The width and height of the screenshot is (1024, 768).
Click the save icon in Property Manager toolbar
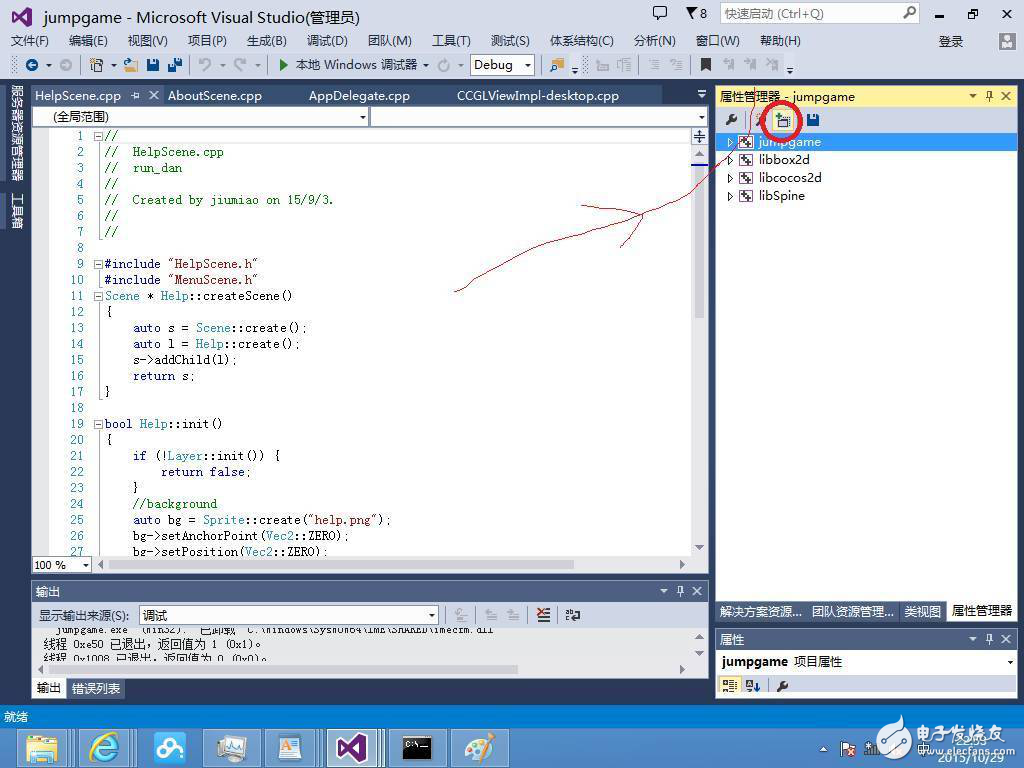pos(813,121)
